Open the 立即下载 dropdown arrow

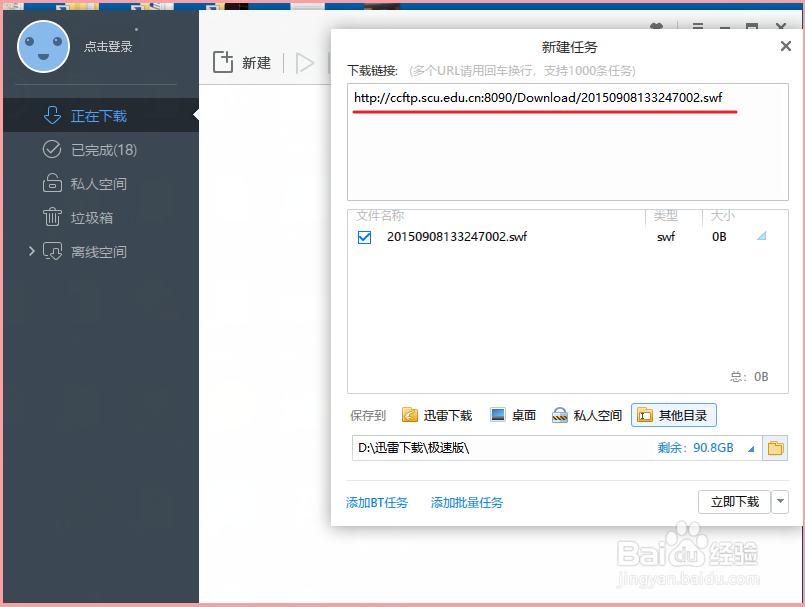780,502
